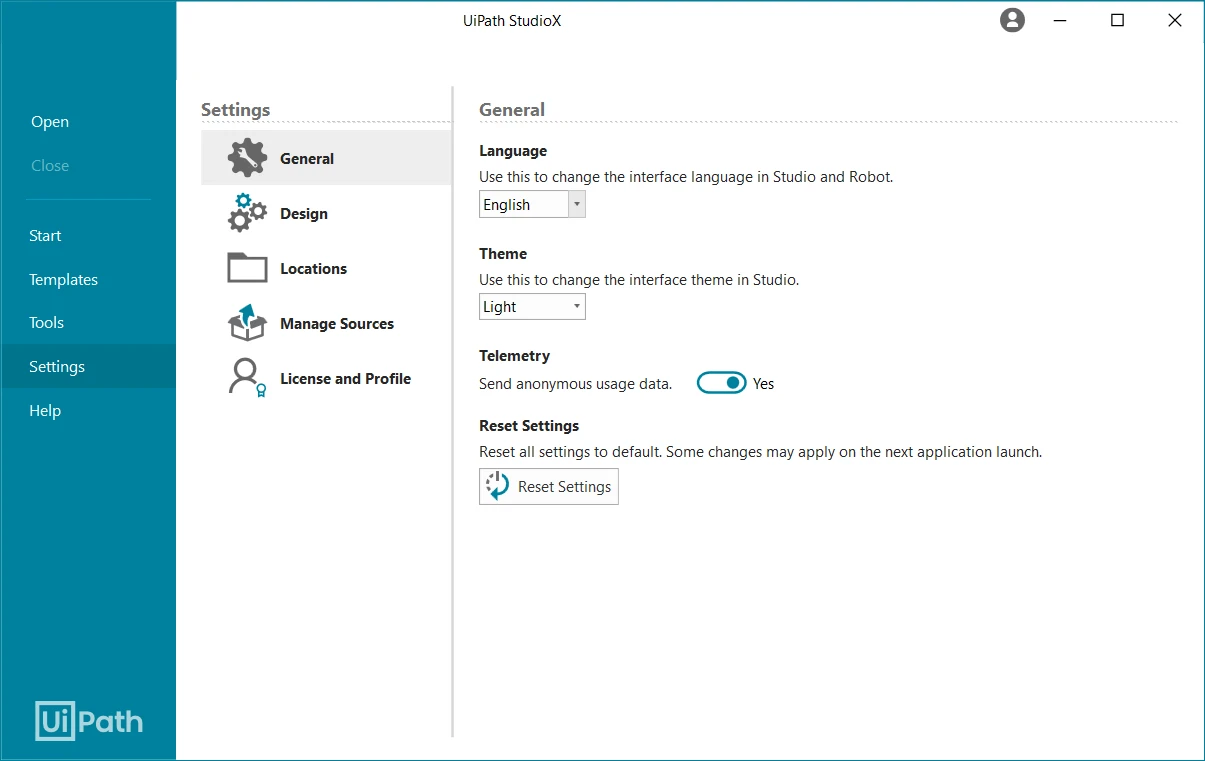Click the Manage Sources package icon
This screenshot has height=761, width=1205.
click(x=247, y=323)
